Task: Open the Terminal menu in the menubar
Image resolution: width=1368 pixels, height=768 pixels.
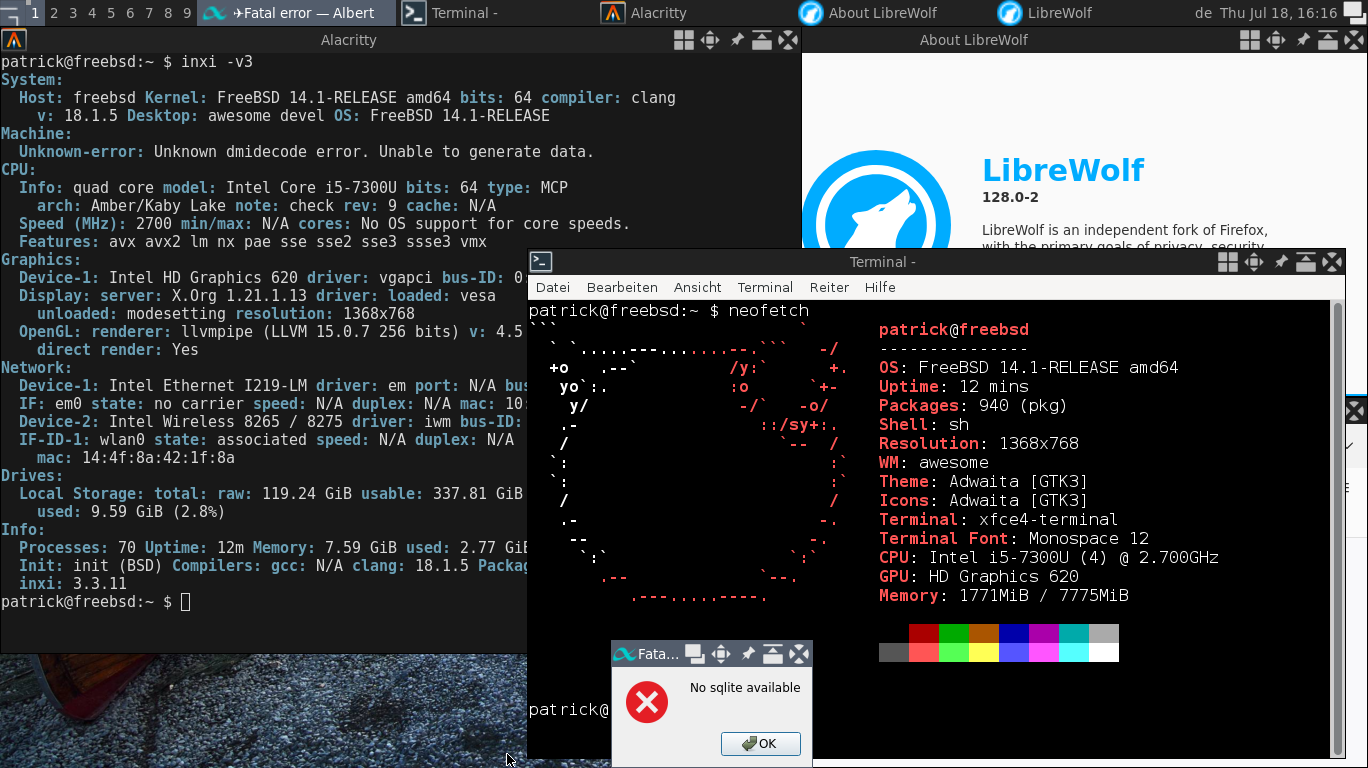Action: (765, 287)
